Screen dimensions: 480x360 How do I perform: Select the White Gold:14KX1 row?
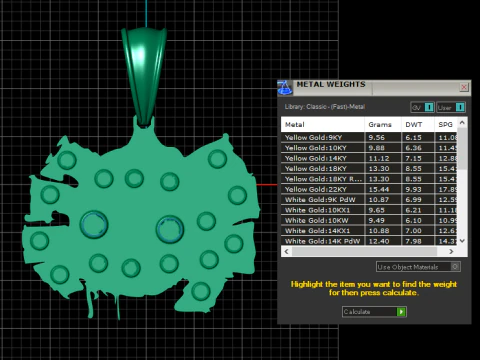coord(369,231)
